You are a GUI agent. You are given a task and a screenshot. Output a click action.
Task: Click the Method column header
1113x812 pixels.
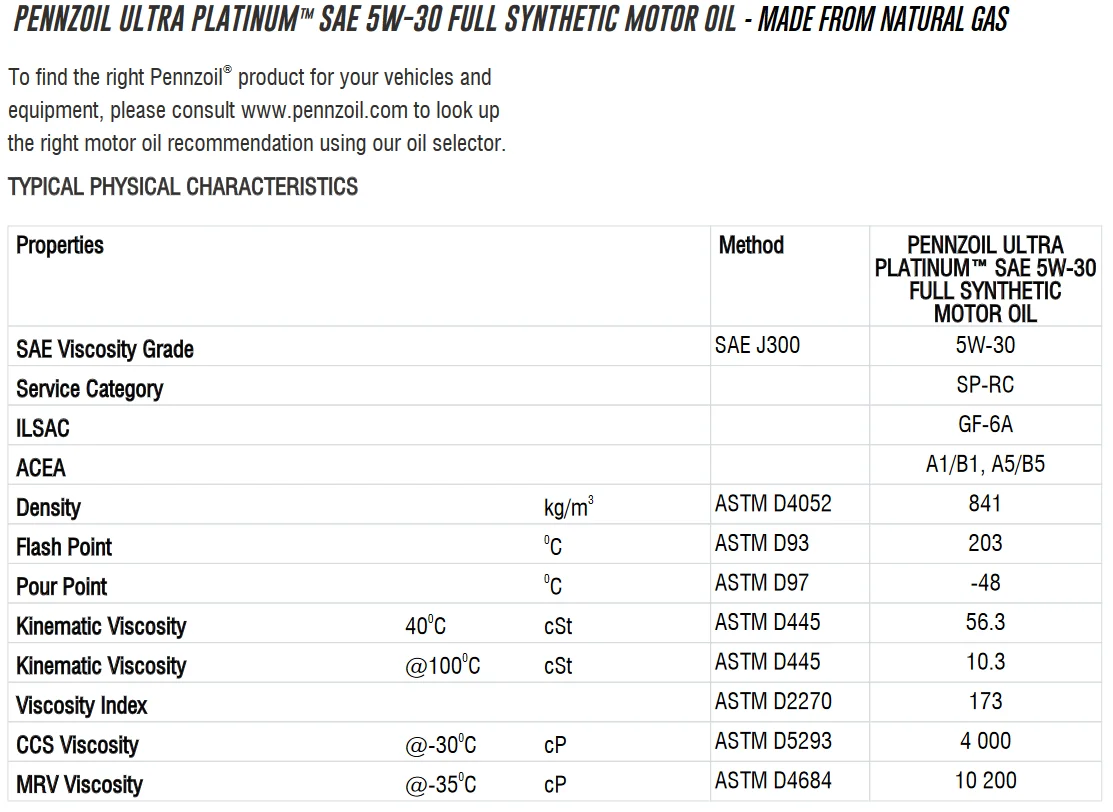coord(751,245)
